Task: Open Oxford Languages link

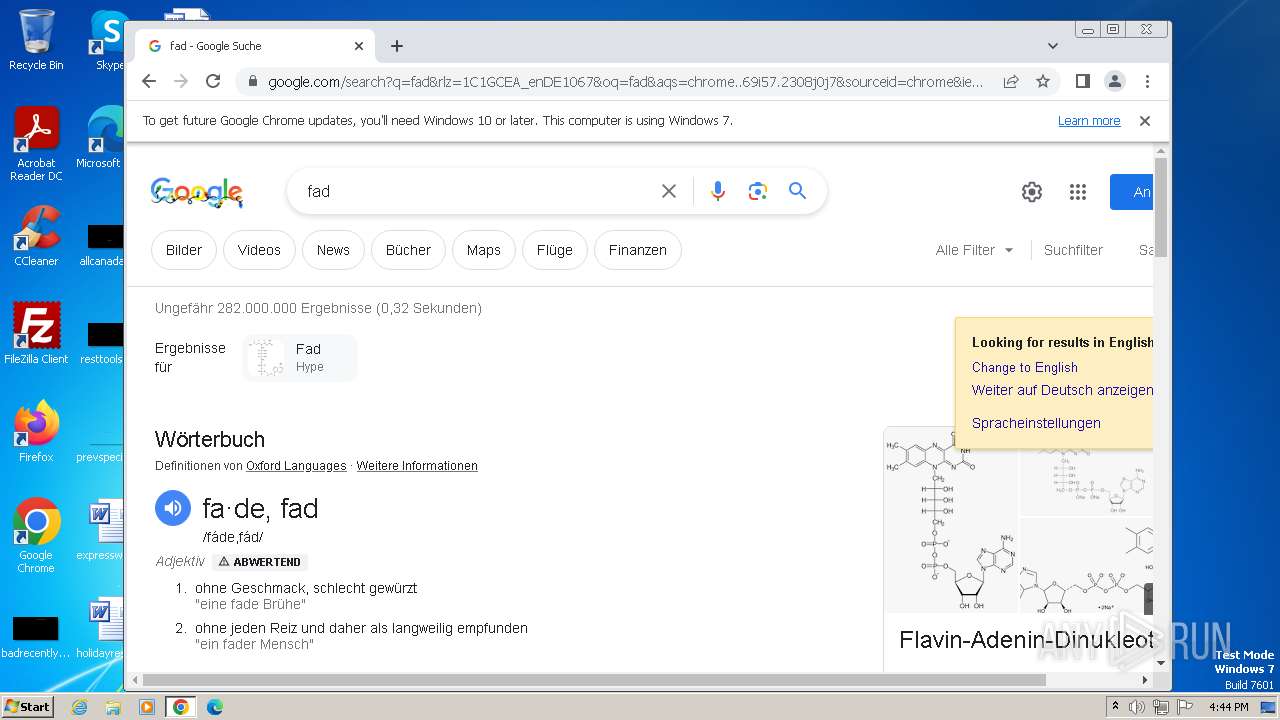Action: tap(296, 466)
